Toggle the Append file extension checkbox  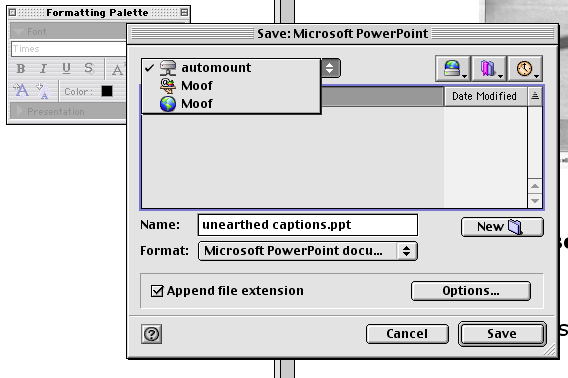coord(157,291)
